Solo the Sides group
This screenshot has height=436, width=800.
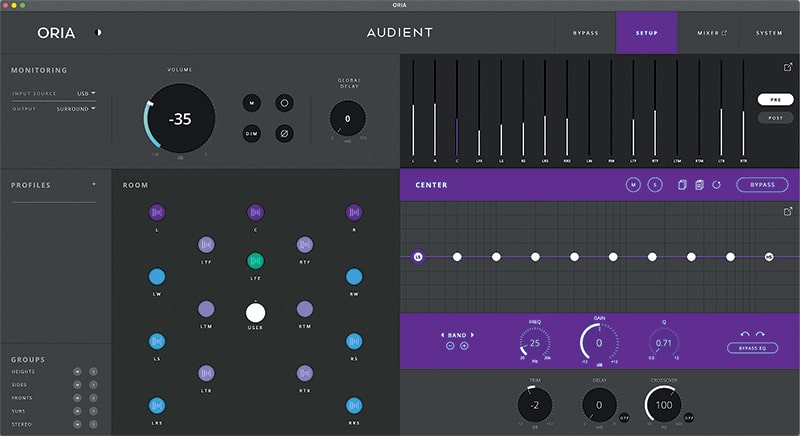(93, 384)
